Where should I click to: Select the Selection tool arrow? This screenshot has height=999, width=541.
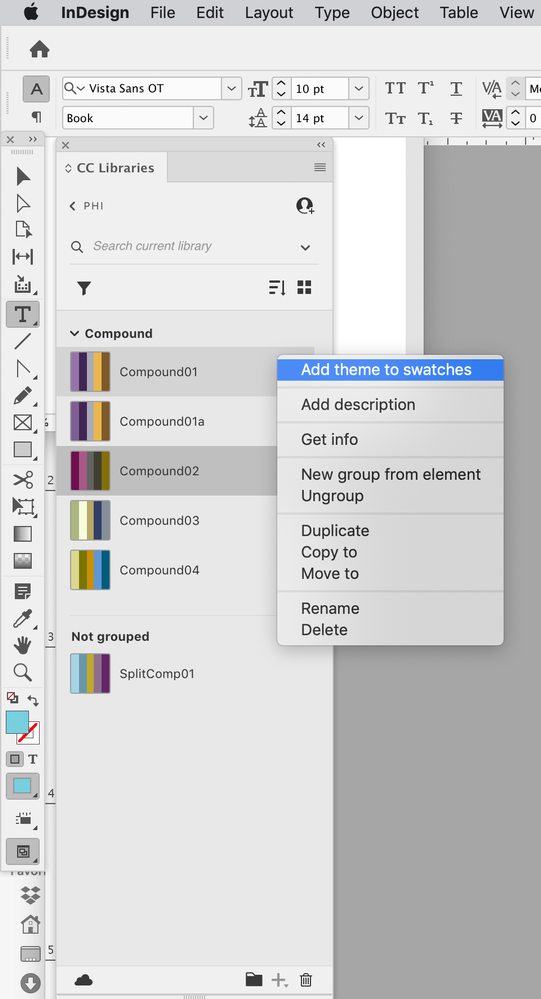click(x=23, y=176)
